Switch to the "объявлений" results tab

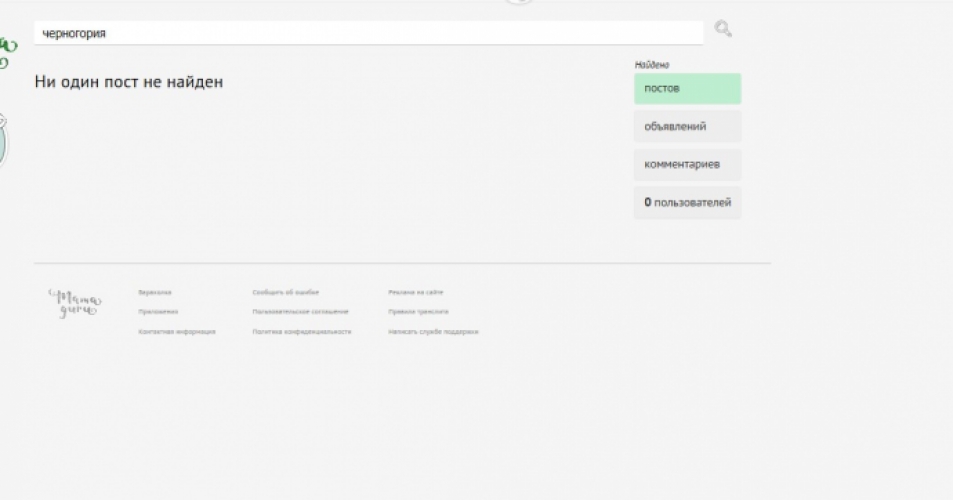(687, 127)
